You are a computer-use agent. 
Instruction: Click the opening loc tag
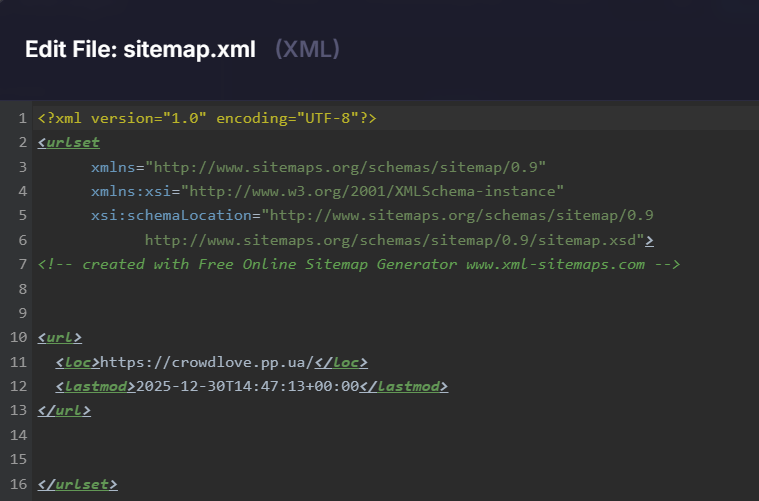point(78,362)
